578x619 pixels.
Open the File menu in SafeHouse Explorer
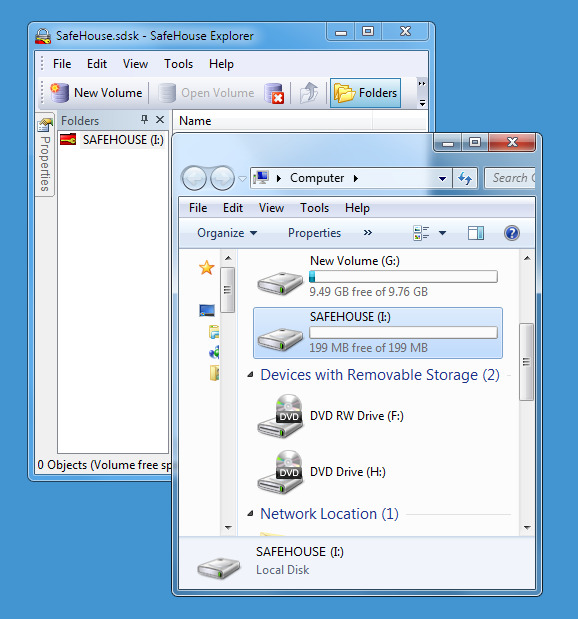62,64
